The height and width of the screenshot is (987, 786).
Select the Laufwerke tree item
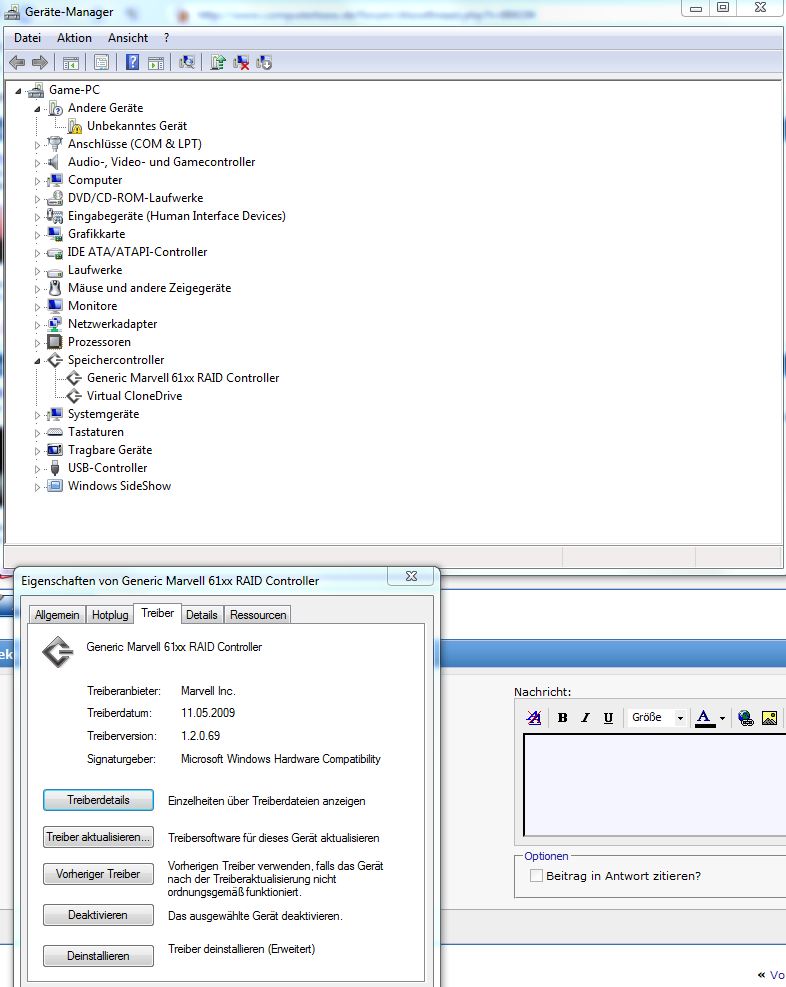click(95, 270)
